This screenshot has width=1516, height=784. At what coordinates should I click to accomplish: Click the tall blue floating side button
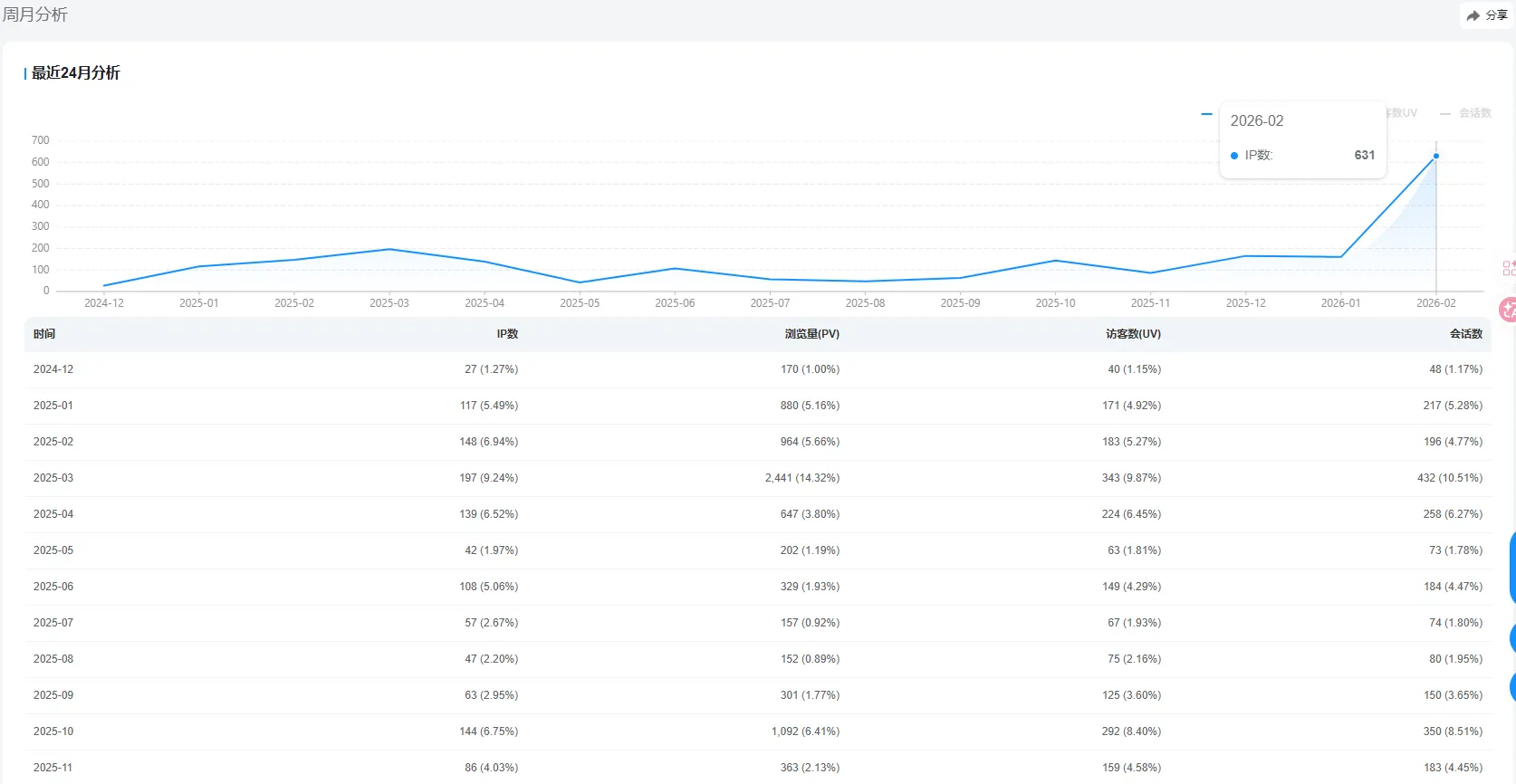(x=1511, y=568)
